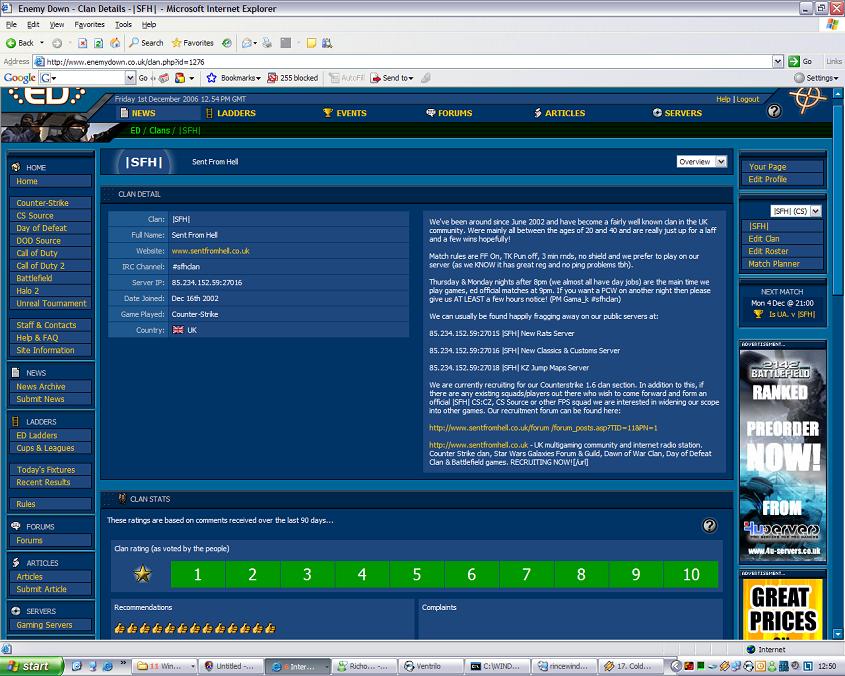
Task: Click the UK flag icon in the Country row
Action: click(x=178, y=330)
